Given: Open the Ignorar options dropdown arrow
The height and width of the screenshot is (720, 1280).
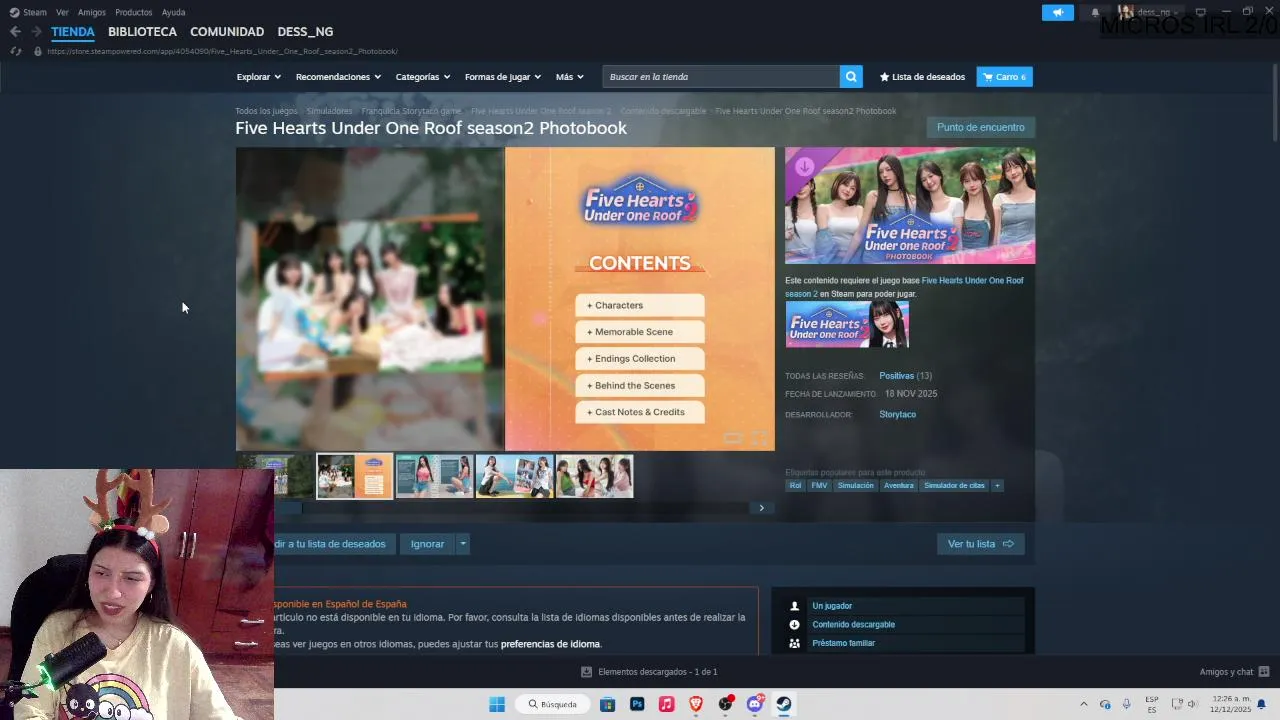Looking at the screenshot, I should coord(462,544).
